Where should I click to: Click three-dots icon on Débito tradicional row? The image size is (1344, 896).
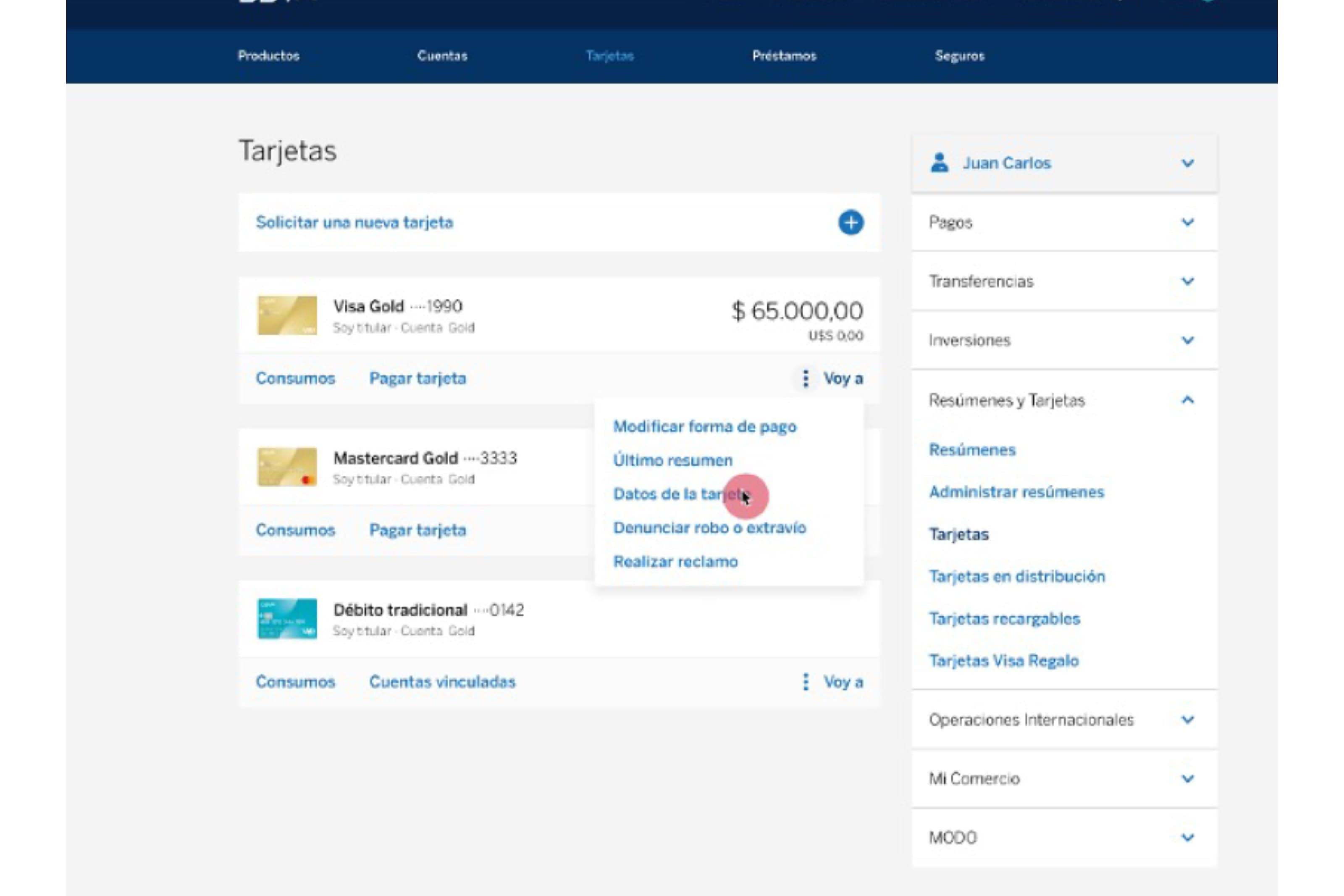(x=806, y=682)
